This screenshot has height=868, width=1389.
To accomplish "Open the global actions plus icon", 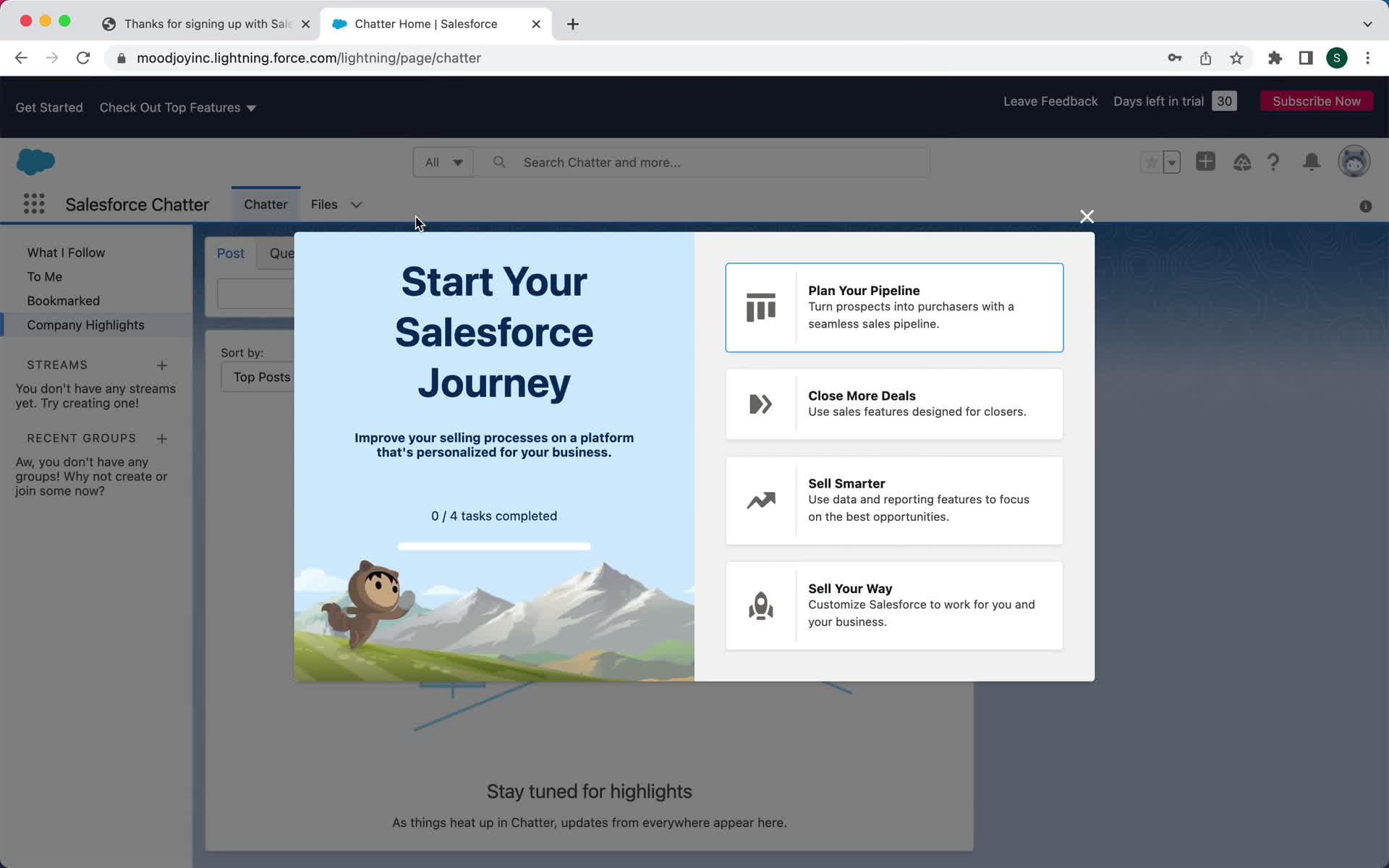I will click(1206, 161).
